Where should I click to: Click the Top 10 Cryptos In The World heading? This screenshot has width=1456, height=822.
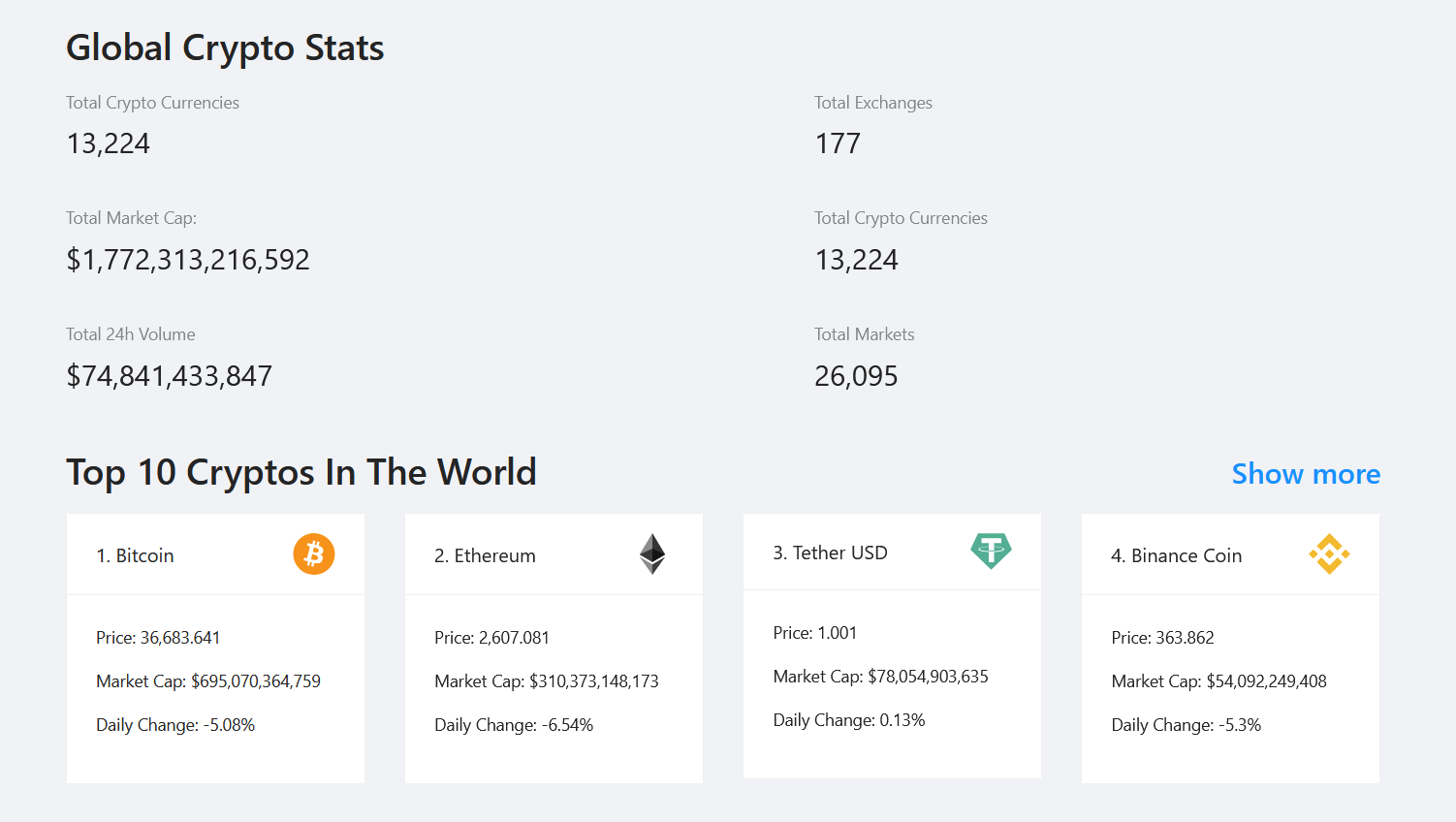[x=301, y=472]
